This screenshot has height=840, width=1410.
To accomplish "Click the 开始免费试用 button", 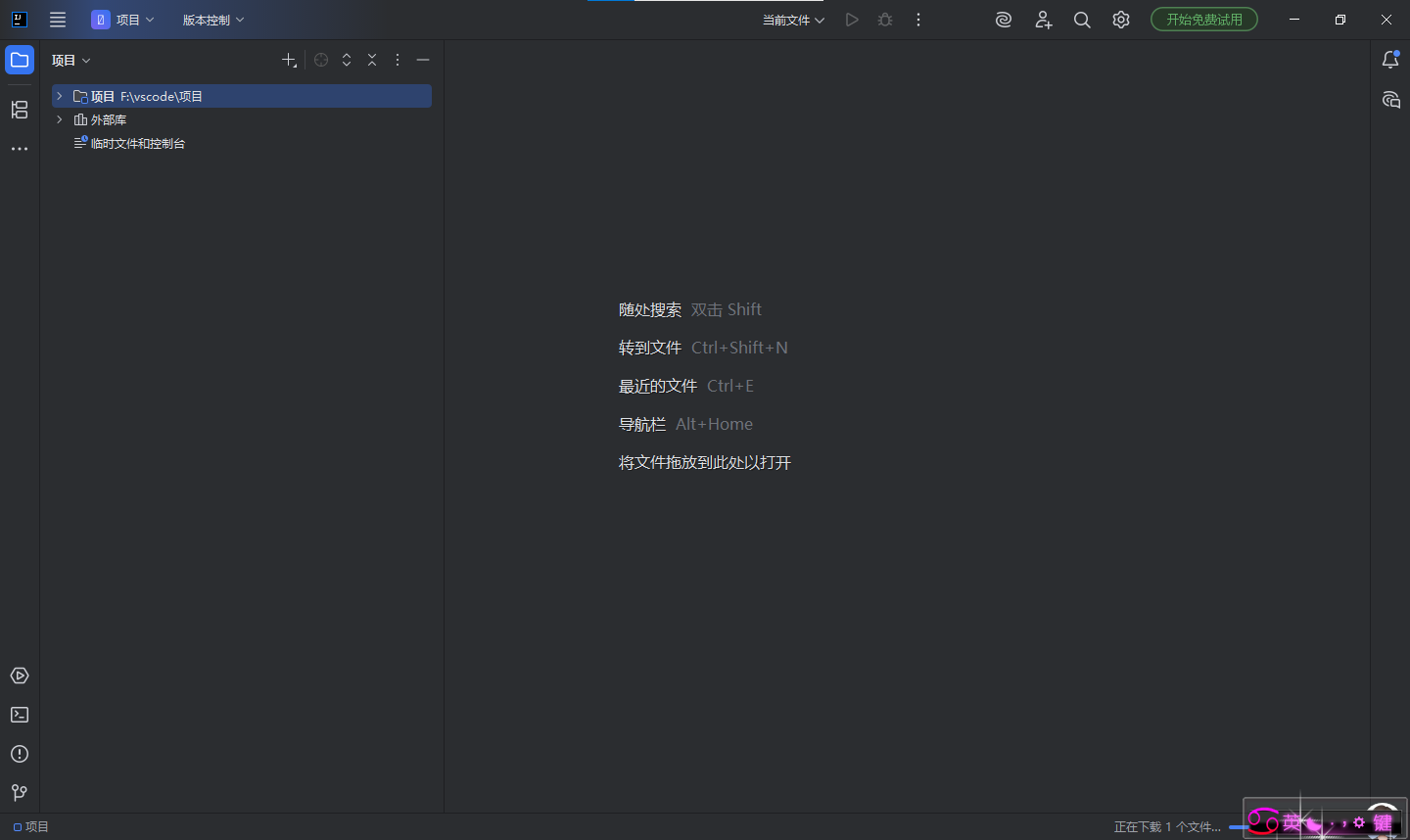I will pos(1203,20).
